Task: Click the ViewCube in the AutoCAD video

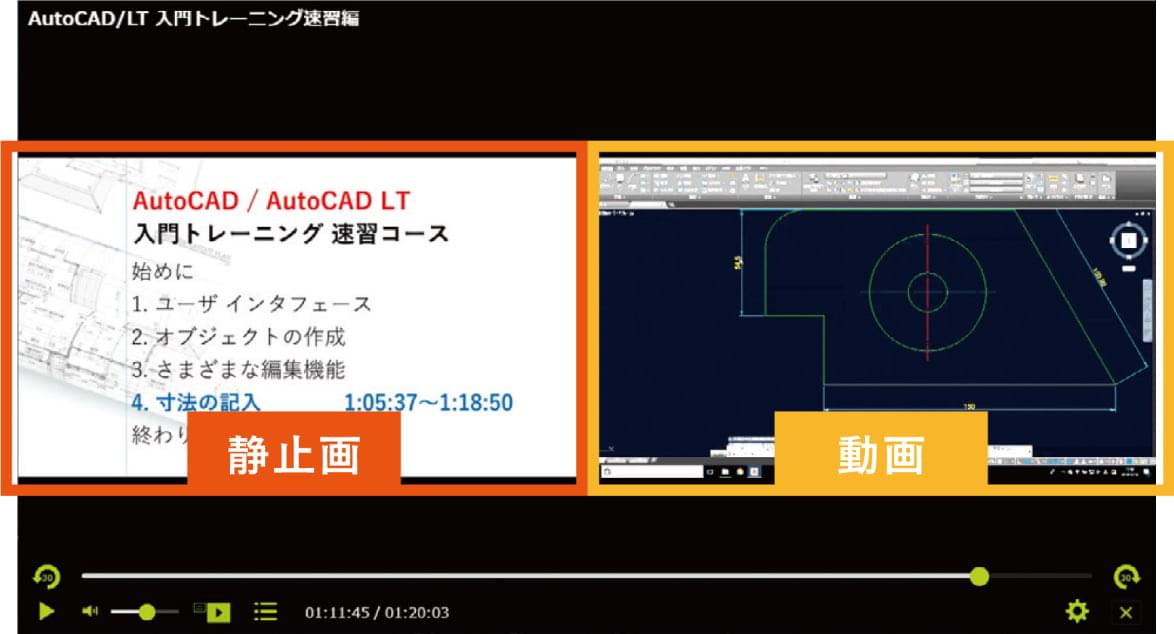Action: click(x=1128, y=240)
